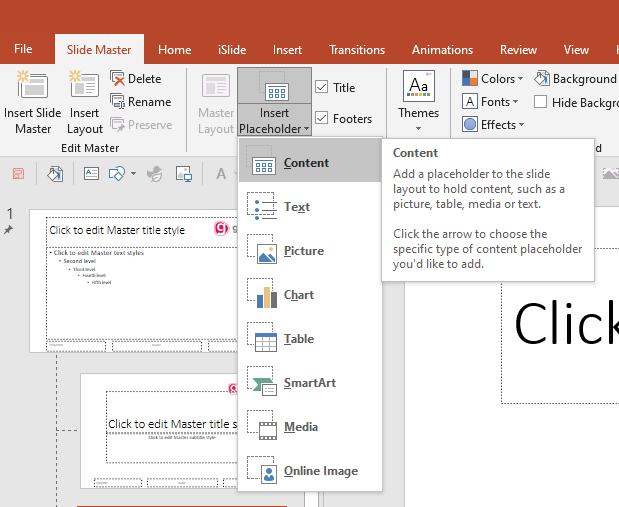Select the Table placeholder option
This screenshot has width=619, height=507.
[310, 338]
